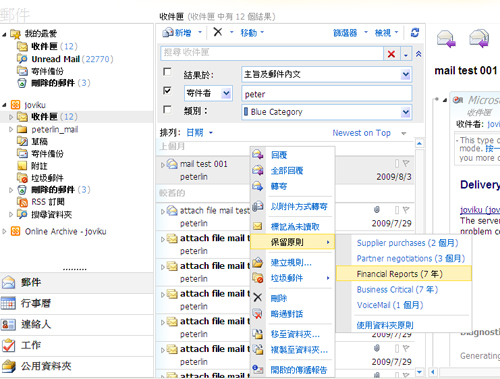Click the reply icon in reading pane

(446, 39)
